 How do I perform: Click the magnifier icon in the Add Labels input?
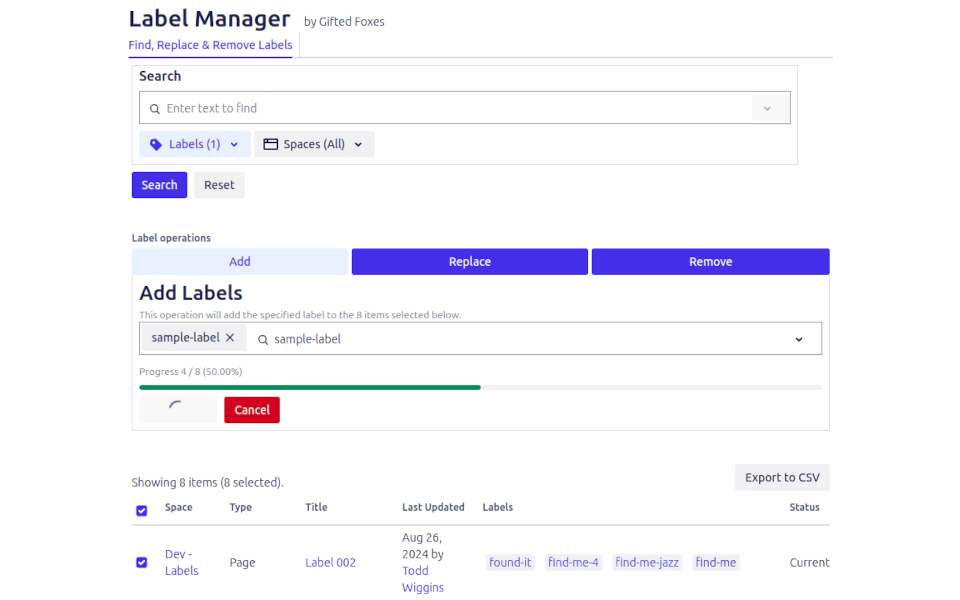pos(262,340)
